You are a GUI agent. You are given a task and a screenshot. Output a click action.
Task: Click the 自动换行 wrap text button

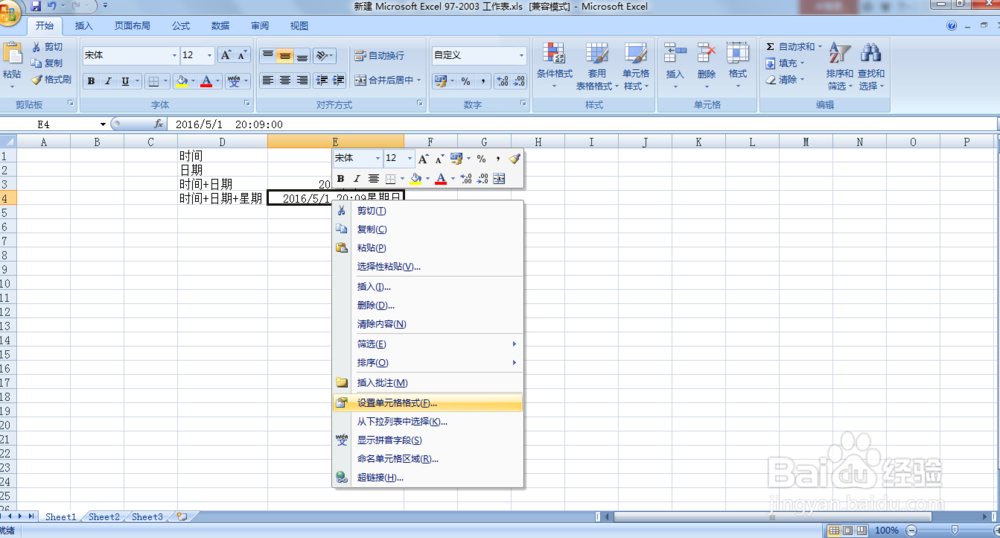tap(379, 55)
